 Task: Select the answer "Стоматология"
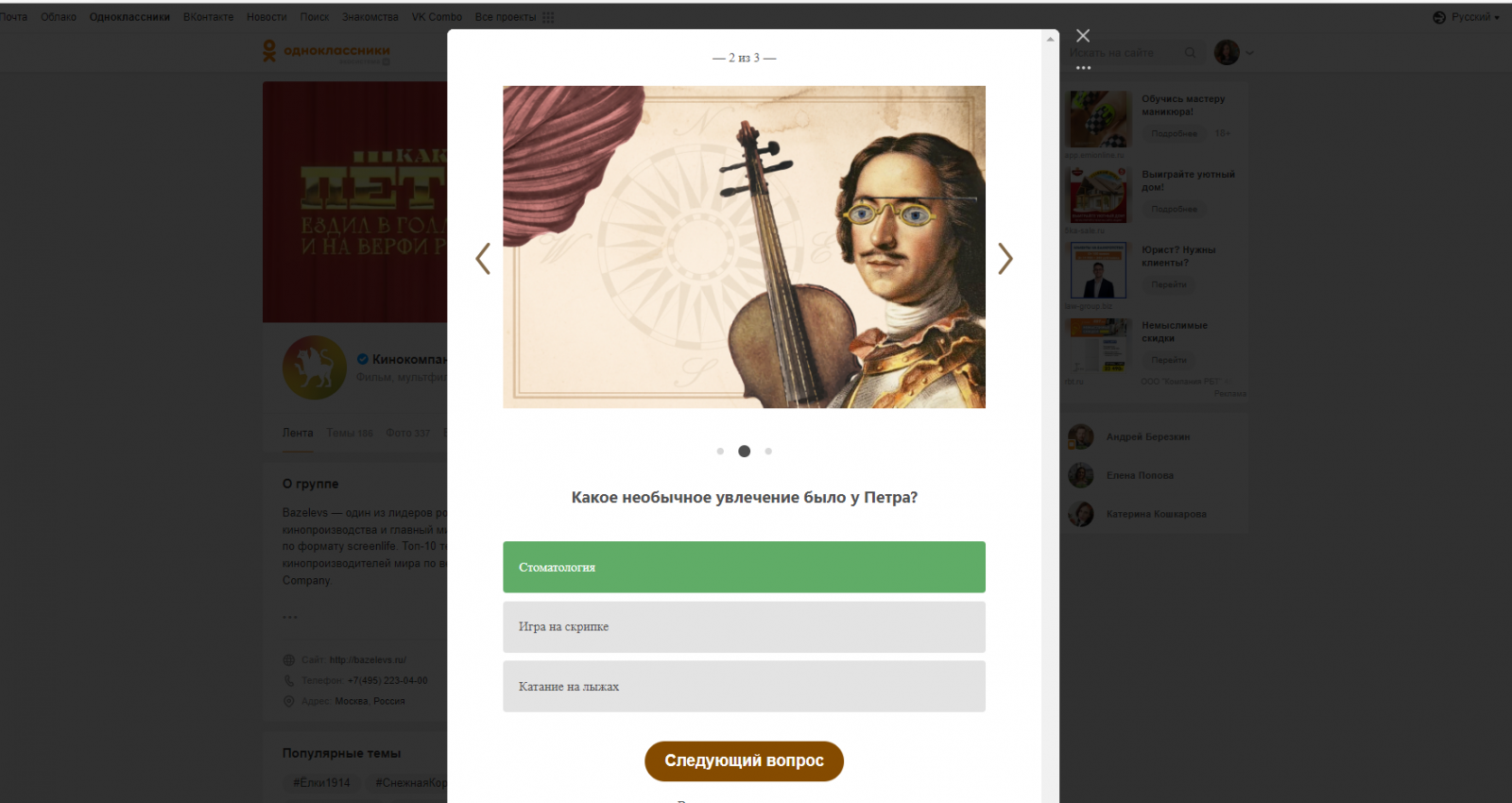[744, 567]
